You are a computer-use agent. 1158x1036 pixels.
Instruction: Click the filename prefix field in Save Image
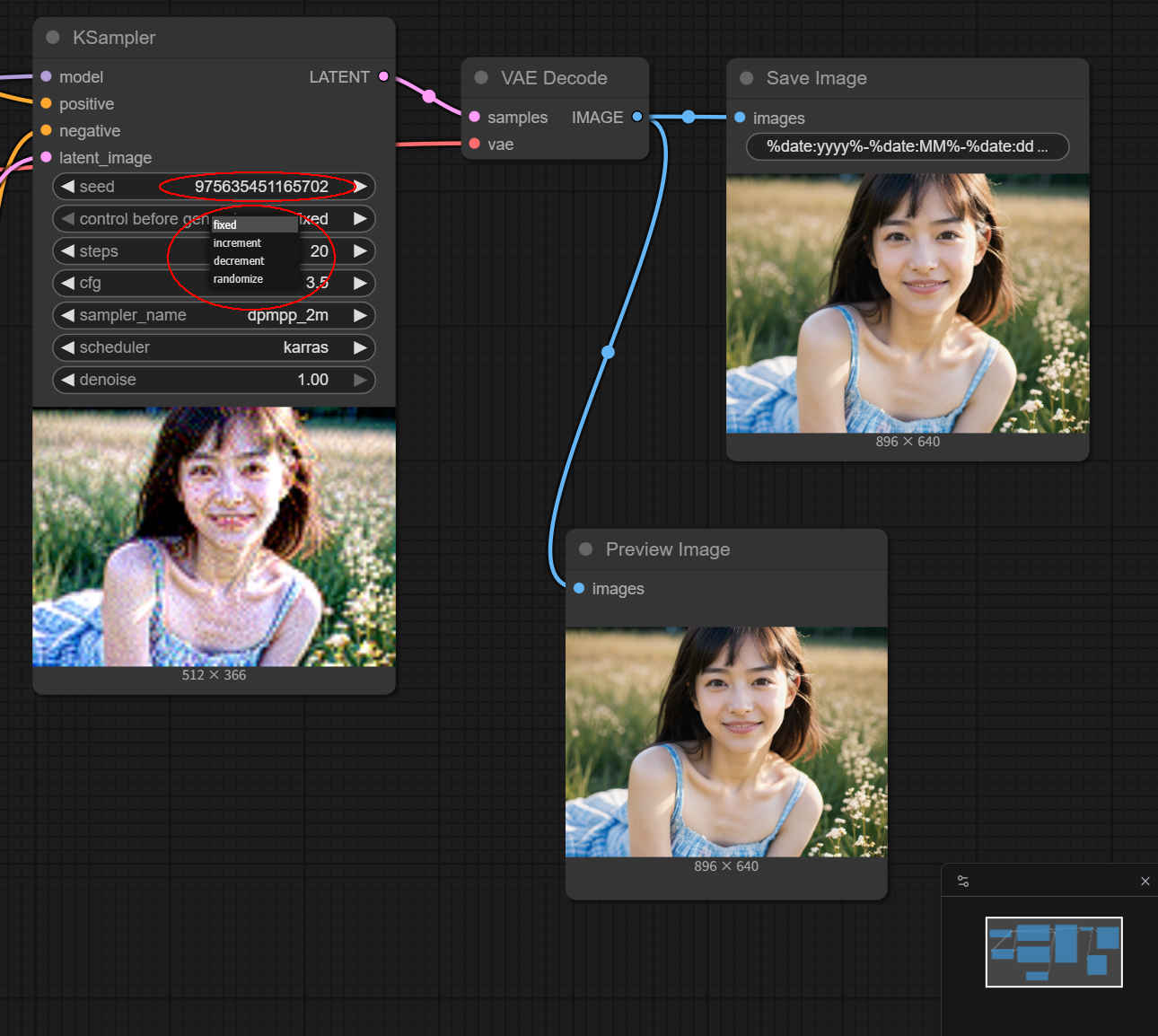point(907,146)
